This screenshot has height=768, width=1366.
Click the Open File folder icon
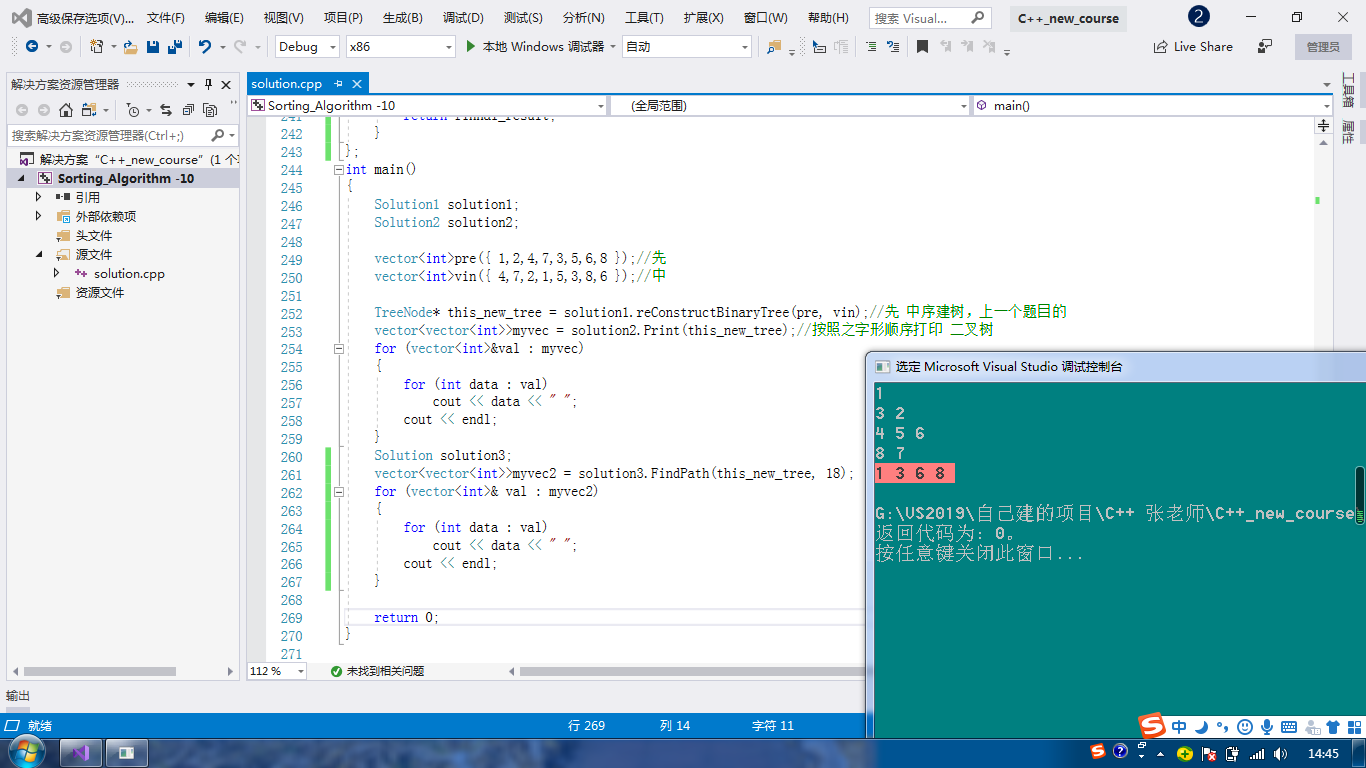click(x=130, y=47)
